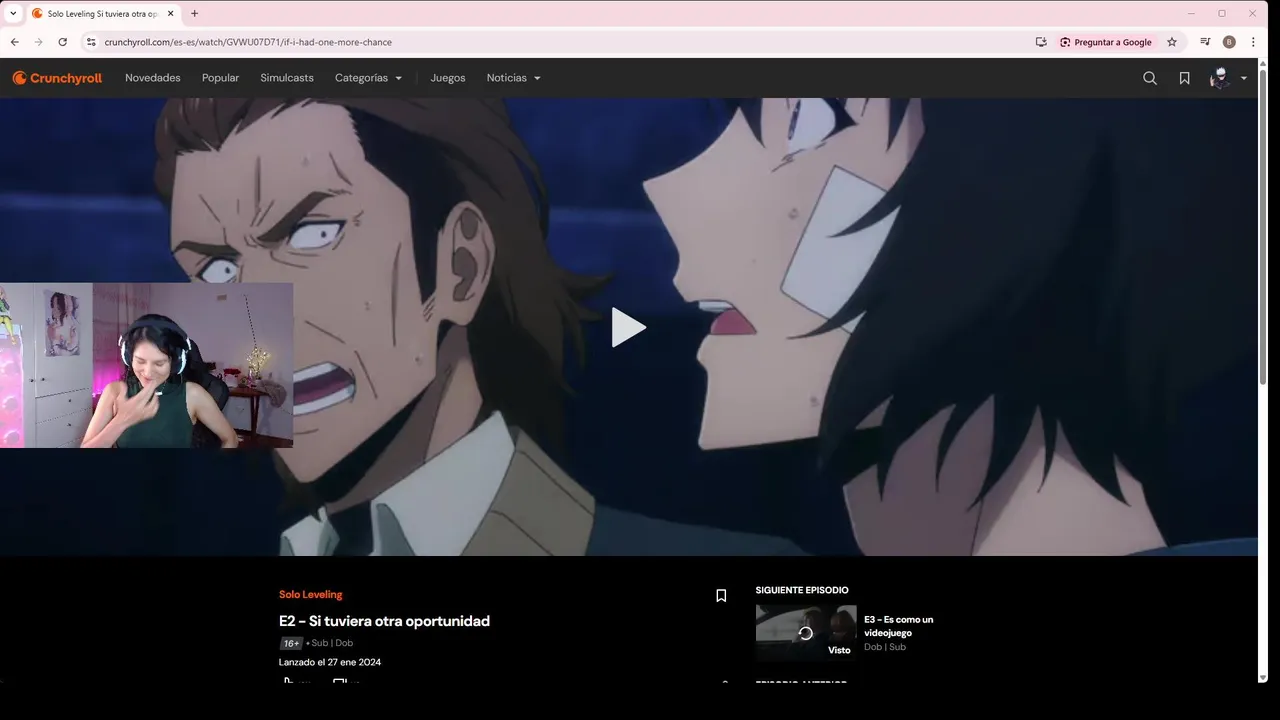Click webcam overlay picture
The height and width of the screenshot is (720, 1280).
[146, 365]
